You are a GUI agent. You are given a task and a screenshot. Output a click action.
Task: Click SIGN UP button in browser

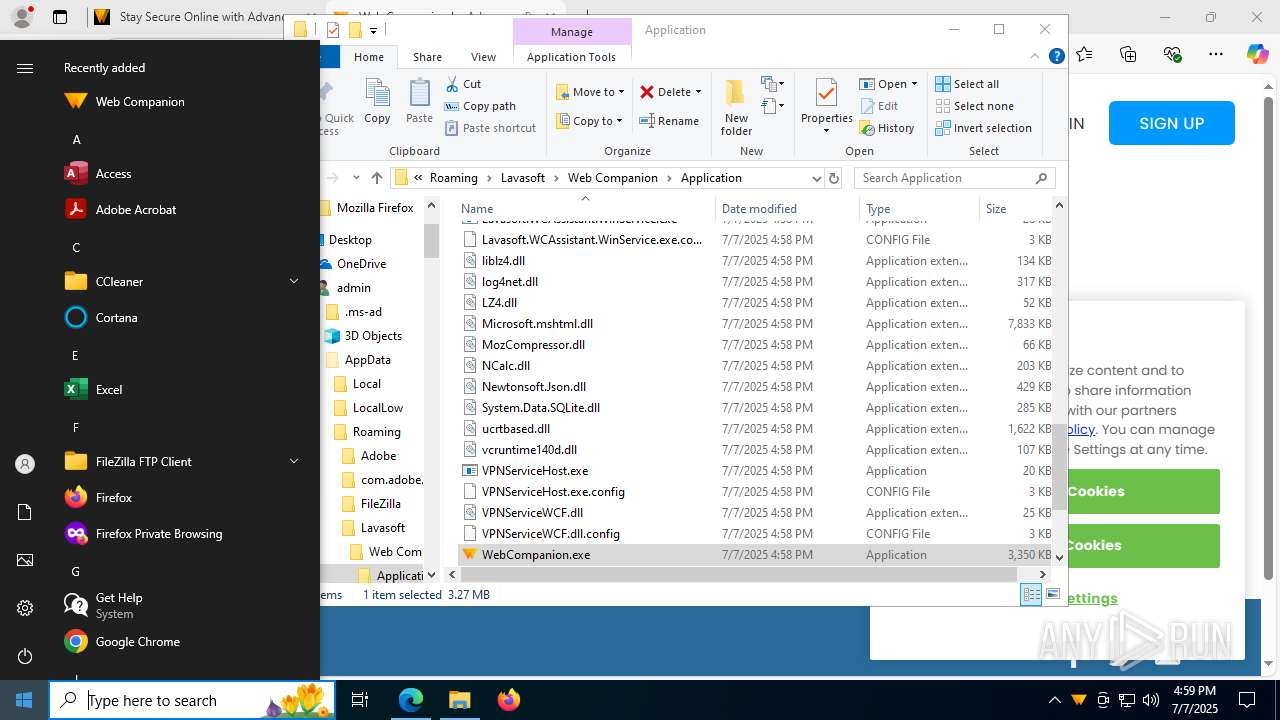tap(1171, 124)
